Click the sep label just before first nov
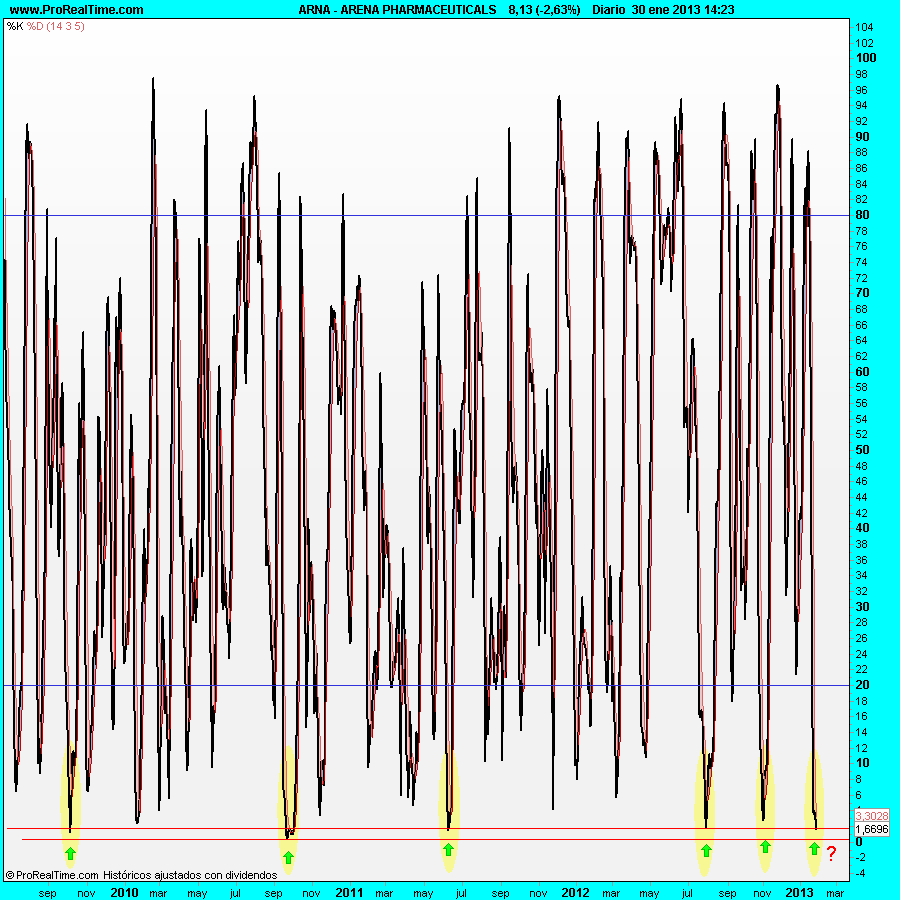Image resolution: width=900 pixels, height=900 pixels. coord(48,893)
